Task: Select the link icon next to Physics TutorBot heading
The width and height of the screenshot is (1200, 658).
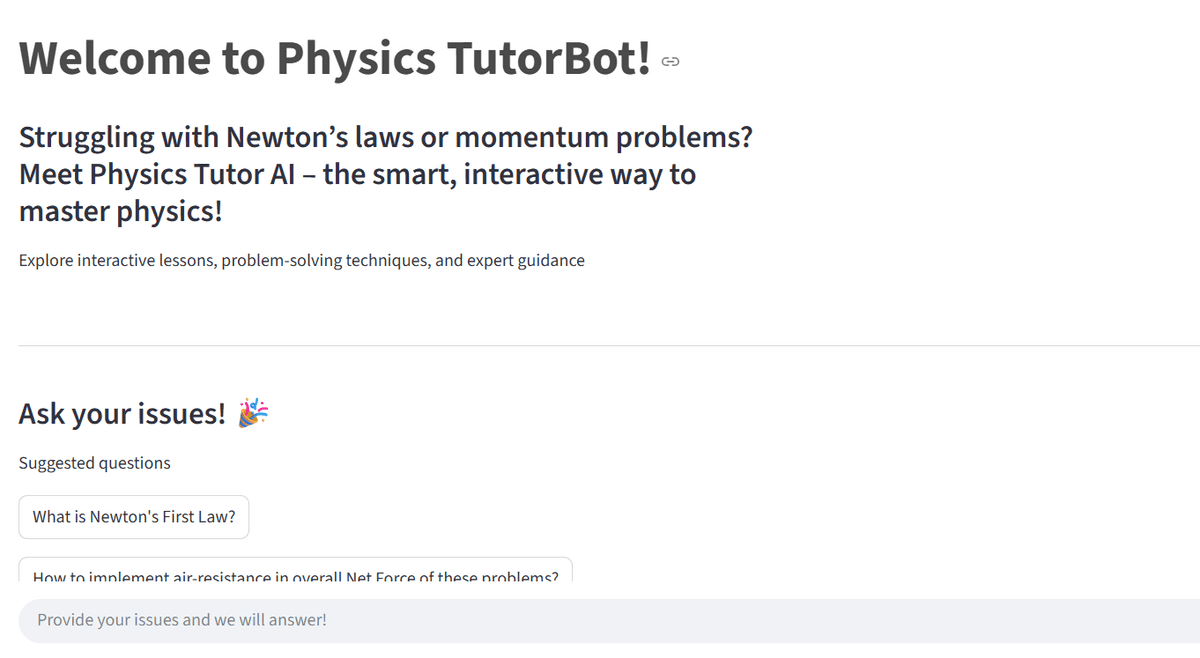Action: click(669, 61)
